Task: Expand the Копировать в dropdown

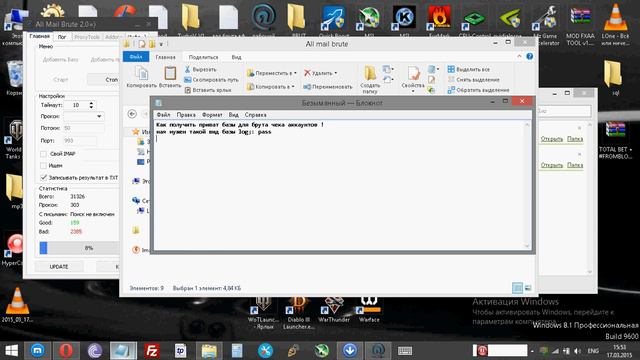Action: pos(293,87)
